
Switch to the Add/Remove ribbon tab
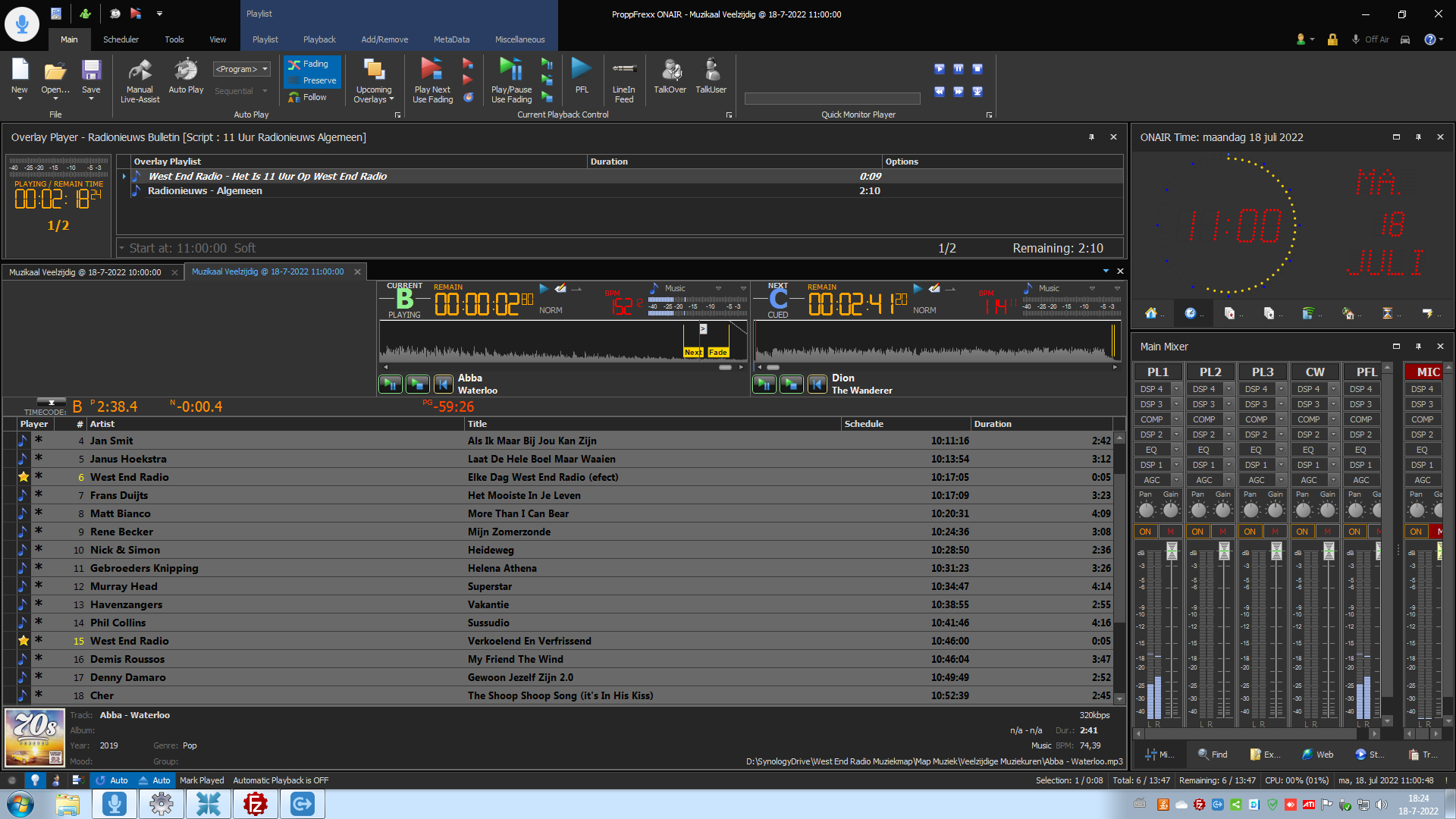click(x=384, y=39)
